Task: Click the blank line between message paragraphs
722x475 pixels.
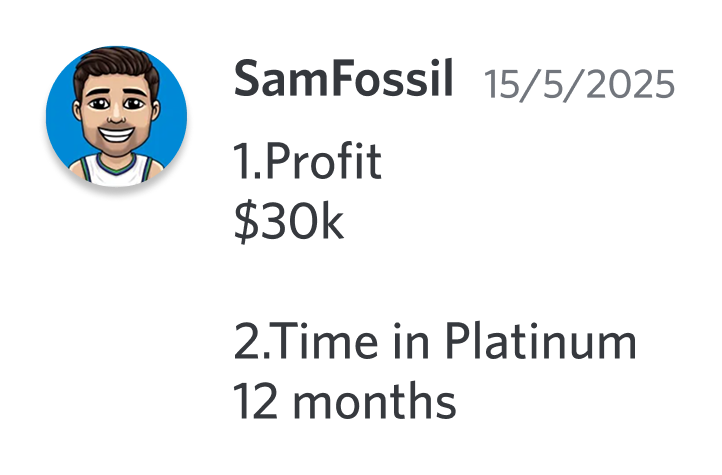Action: click(435, 282)
